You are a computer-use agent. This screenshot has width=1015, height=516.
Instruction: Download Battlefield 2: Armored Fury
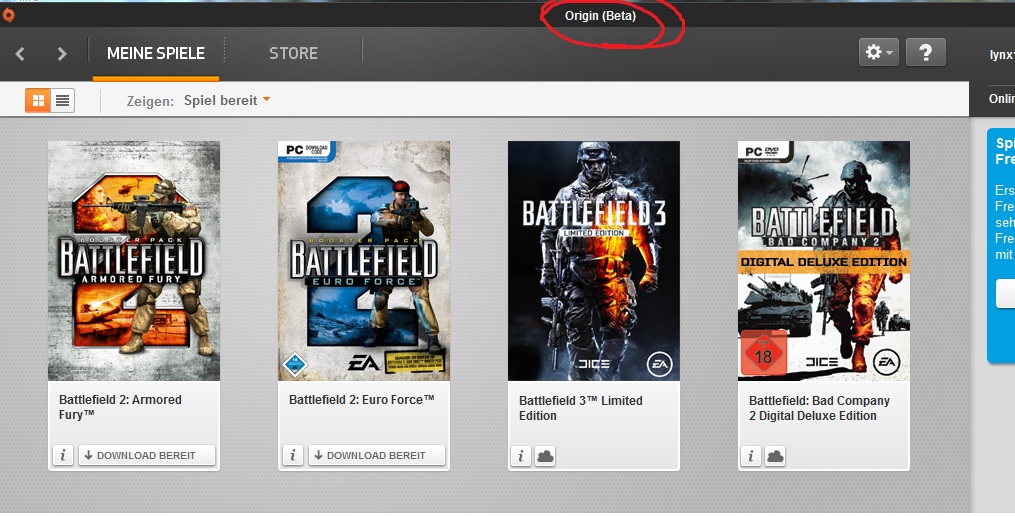pyautogui.click(x=147, y=455)
